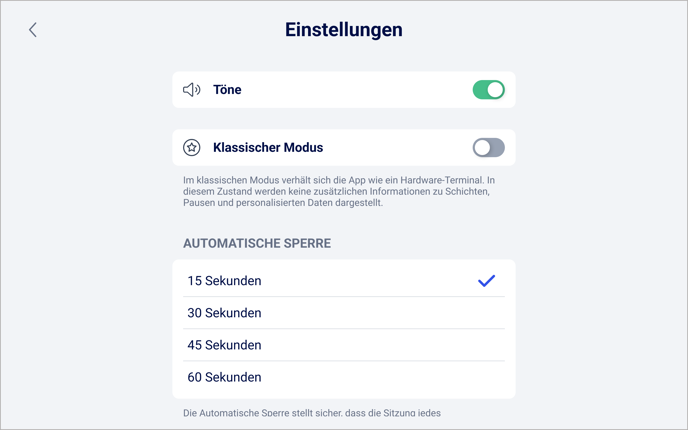Click the automatic lock explanation text below the list
Viewport: 688px width, 430px height.
pyautogui.click(x=312, y=412)
